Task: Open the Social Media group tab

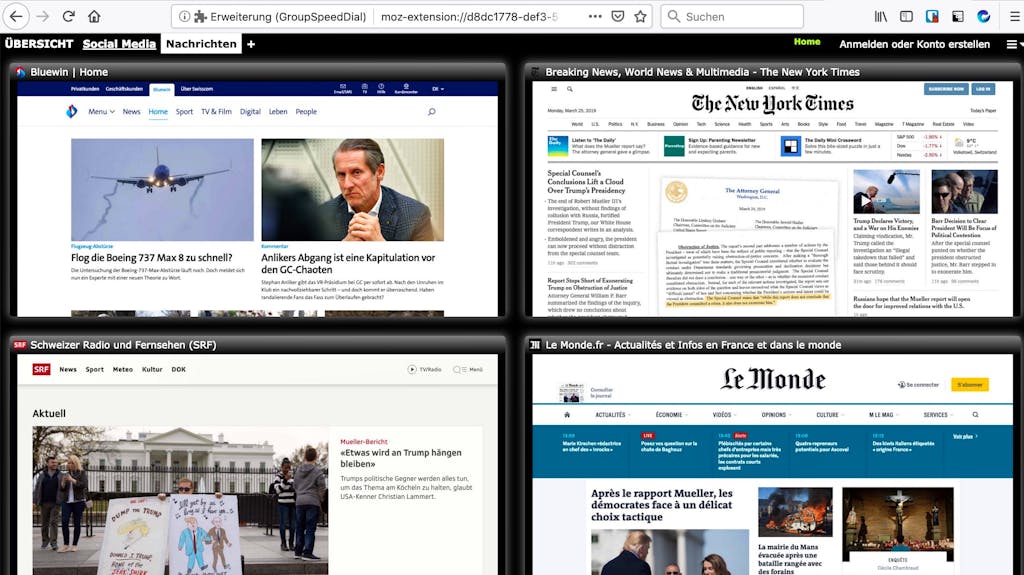Action: pyautogui.click(x=119, y=44)
